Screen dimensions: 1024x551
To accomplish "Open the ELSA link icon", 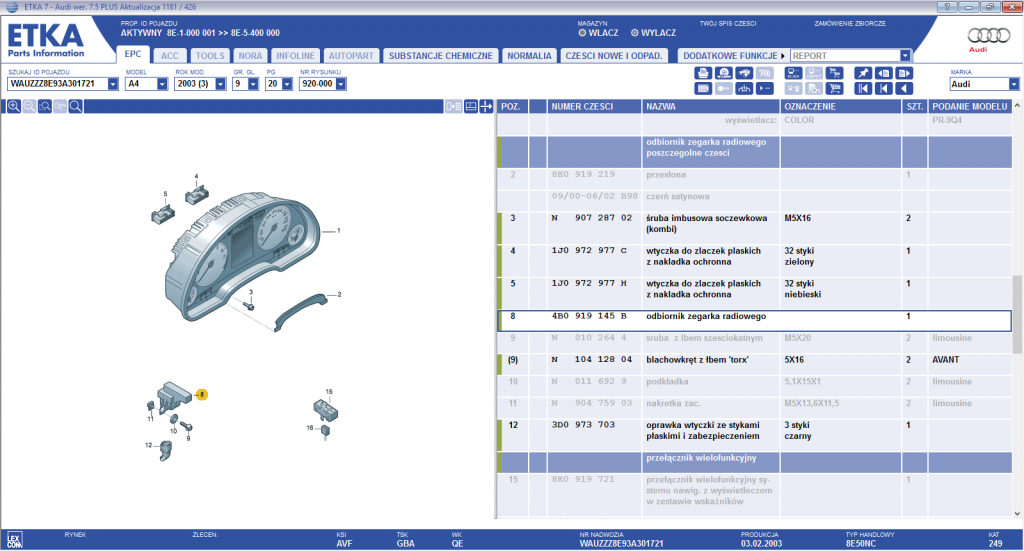I will click(793, 73).
